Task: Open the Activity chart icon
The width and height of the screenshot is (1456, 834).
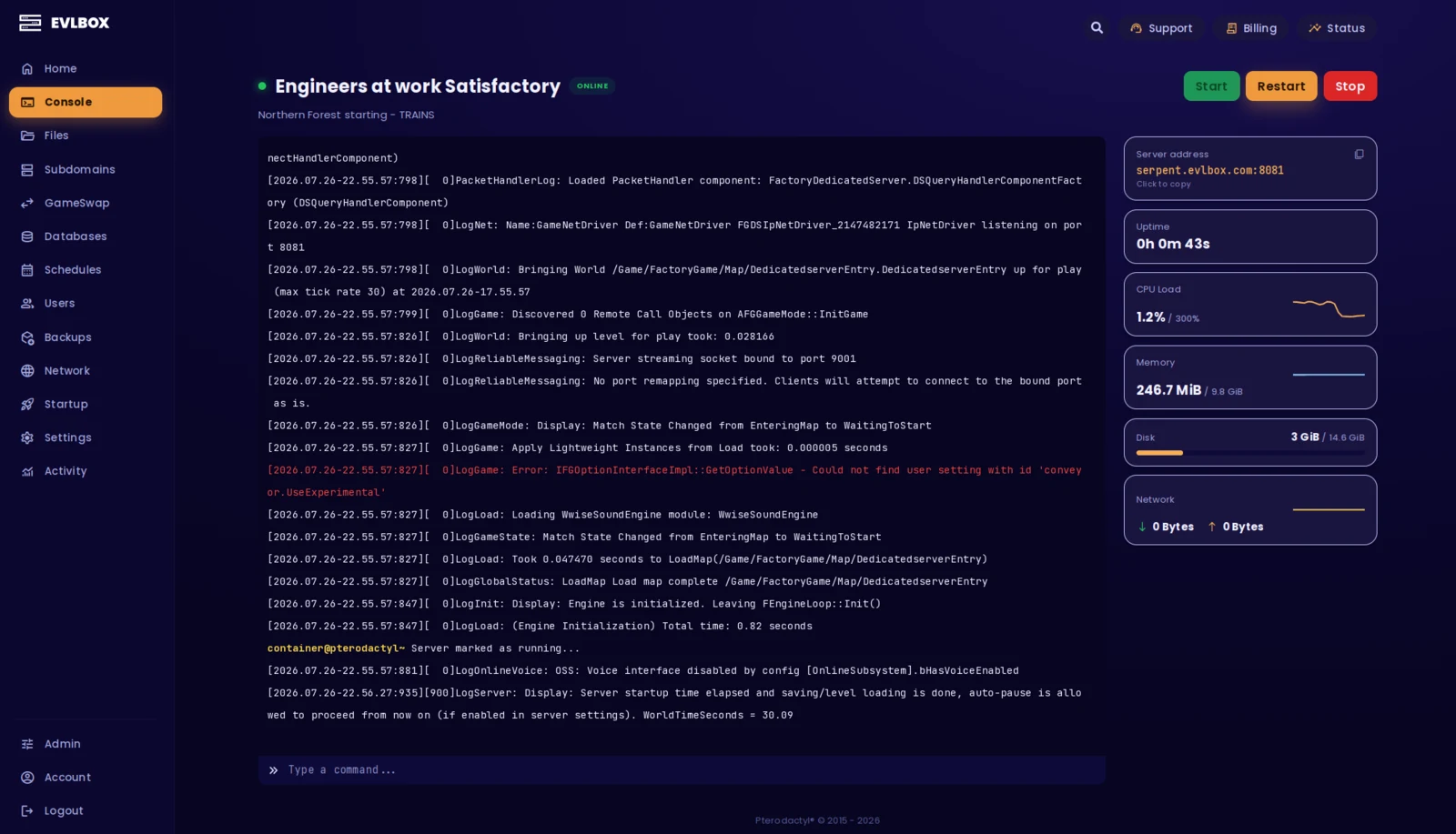Action: pos(27,471)
